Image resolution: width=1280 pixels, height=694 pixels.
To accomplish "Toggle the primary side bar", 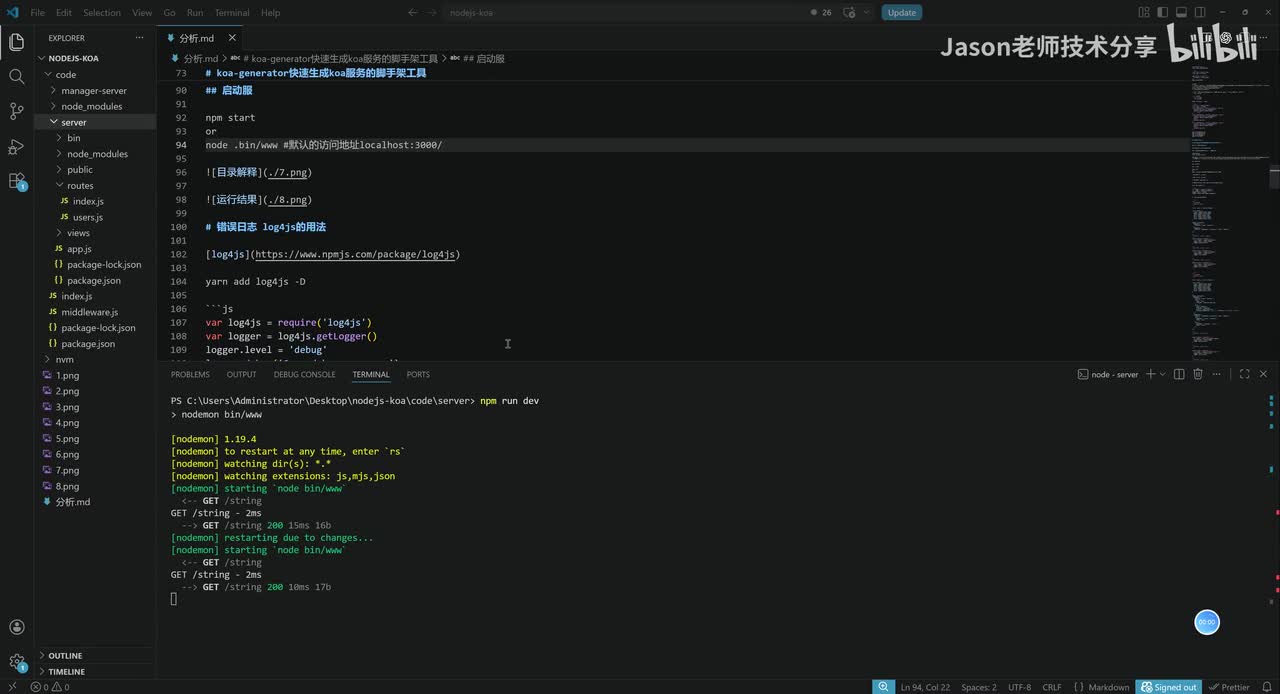I will pos(1163,12).
